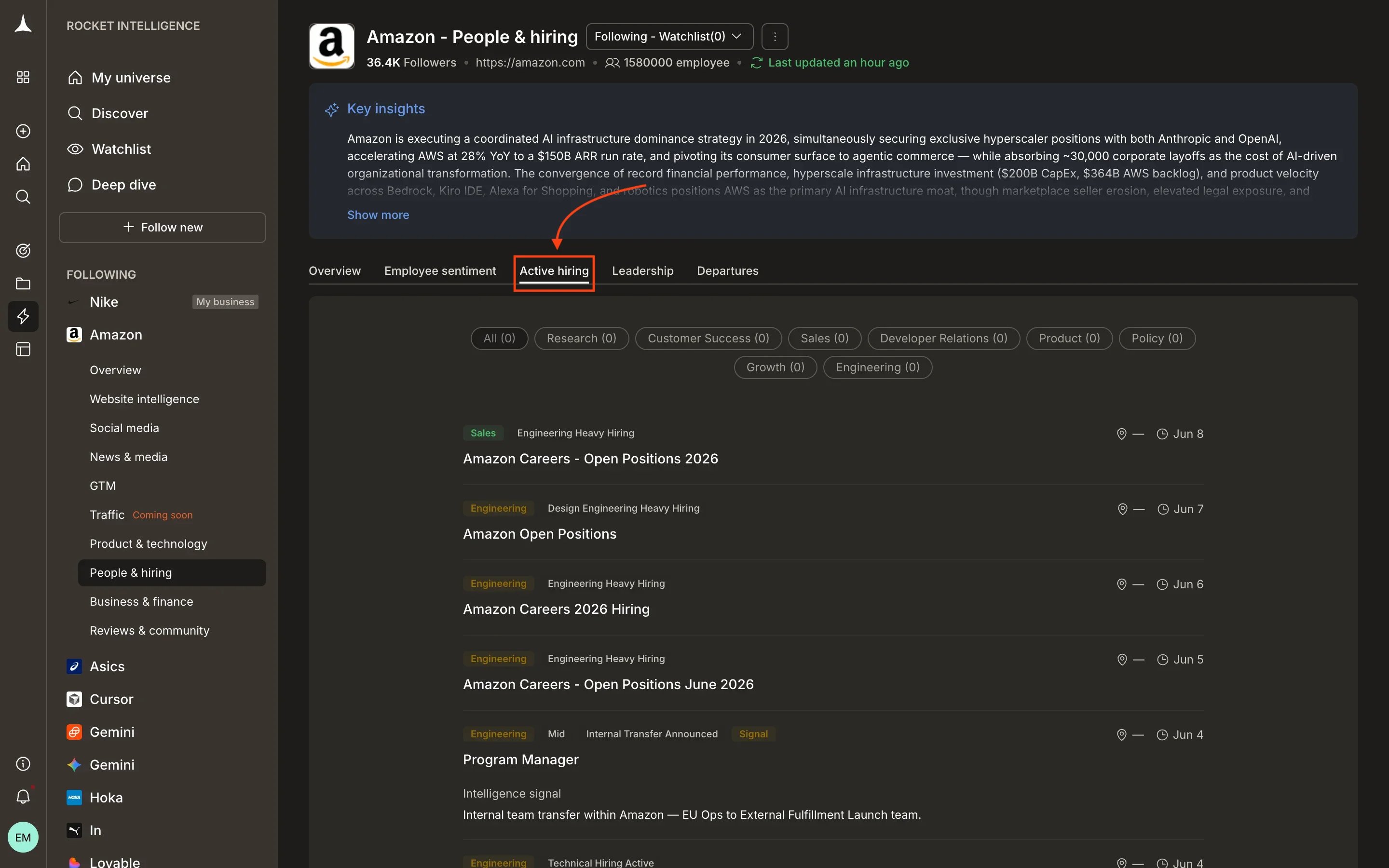
Task: Select the lightning bolt icon in the left rail
Action: (23, 316)
